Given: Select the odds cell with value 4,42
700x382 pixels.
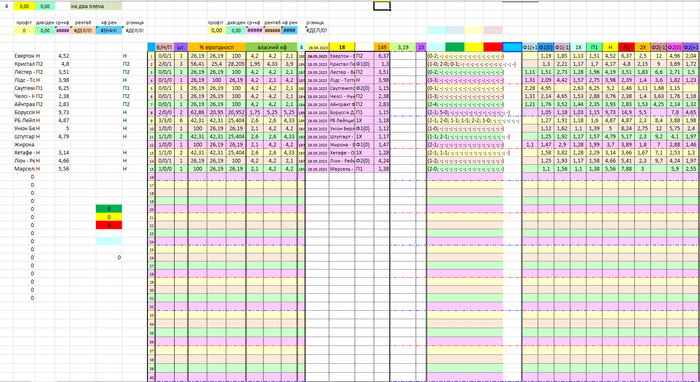Looking at the screenshot, I should click(x=562, y=80).
